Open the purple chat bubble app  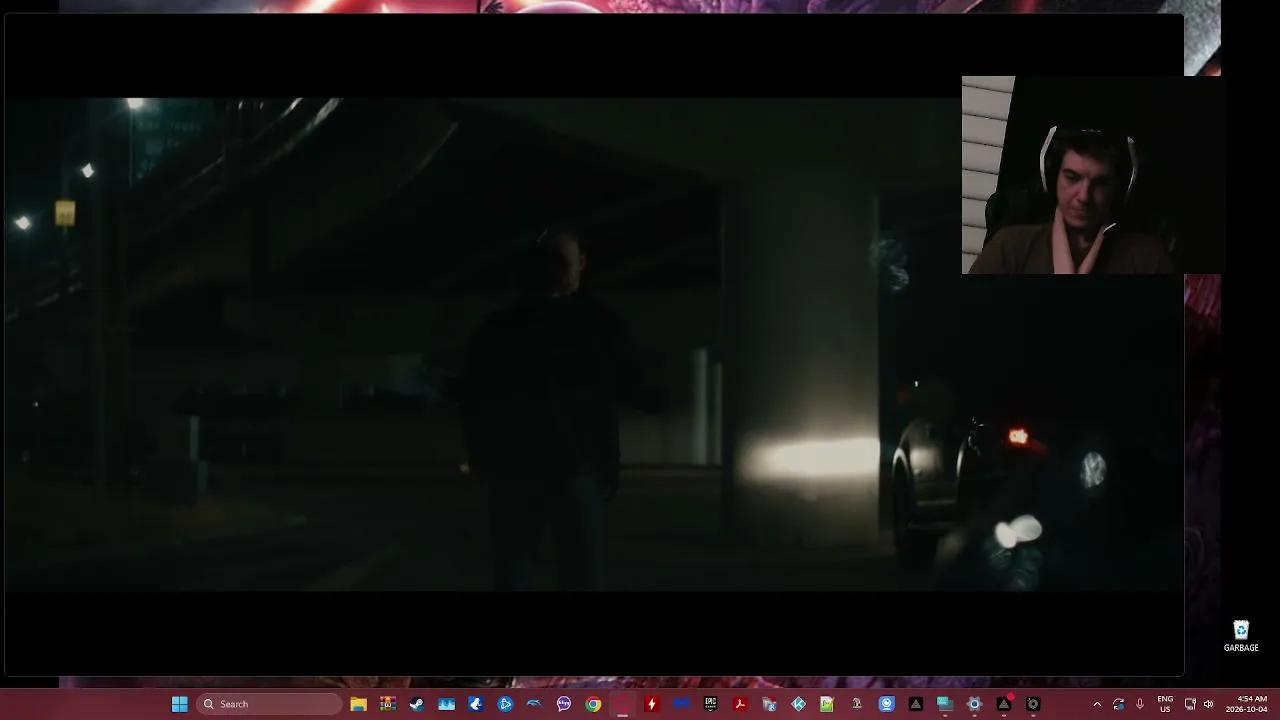(564, 704)
